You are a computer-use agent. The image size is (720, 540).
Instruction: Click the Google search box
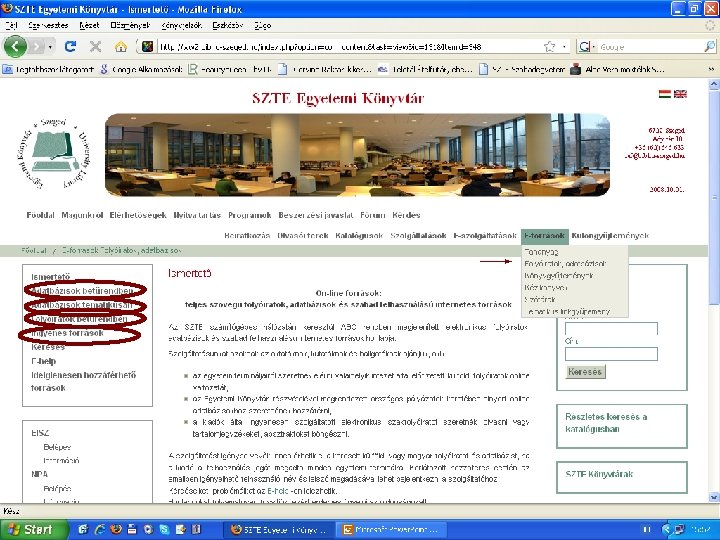pos(650,46)
